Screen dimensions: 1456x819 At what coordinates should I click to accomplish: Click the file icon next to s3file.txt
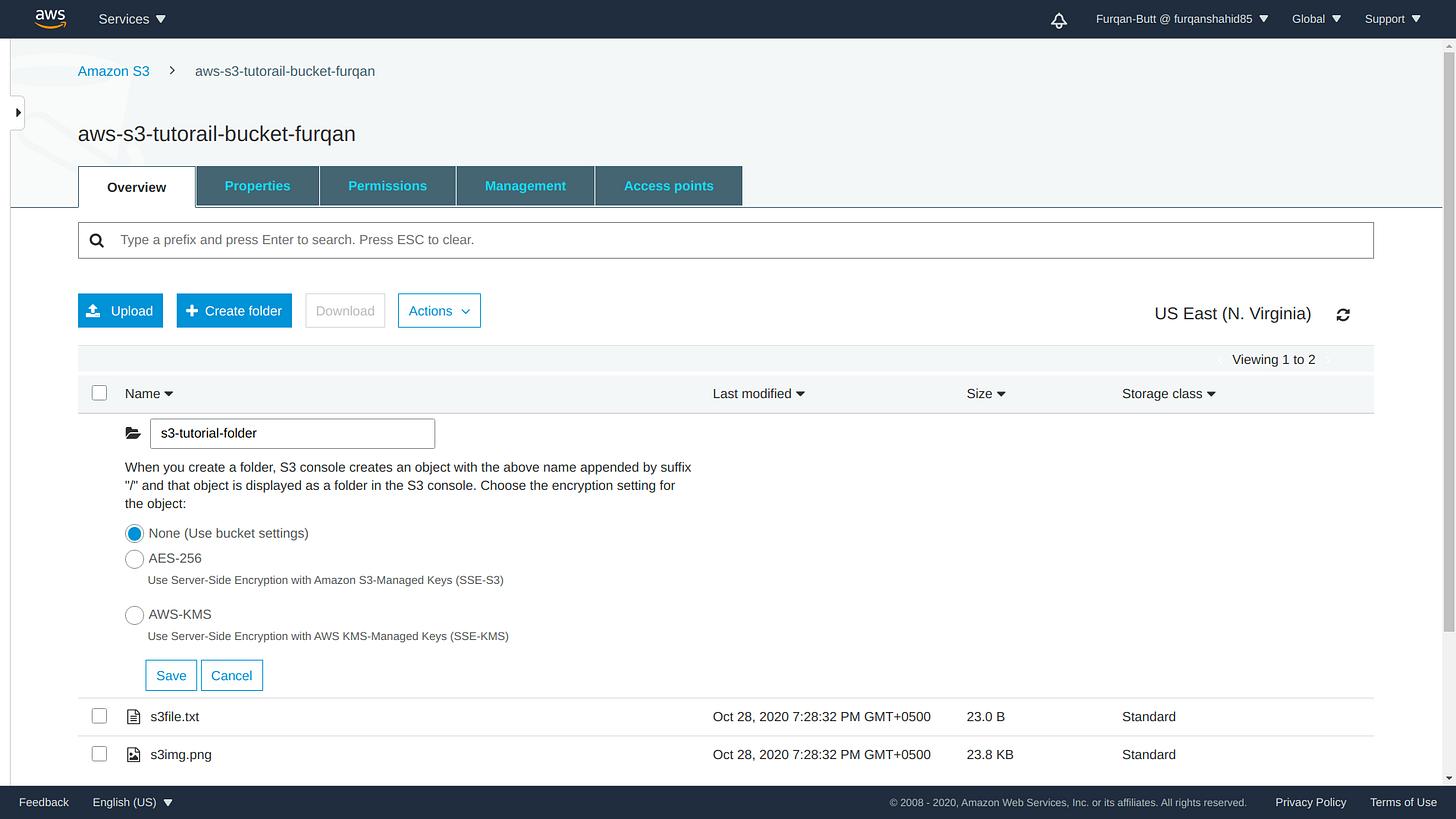(133, 716)
